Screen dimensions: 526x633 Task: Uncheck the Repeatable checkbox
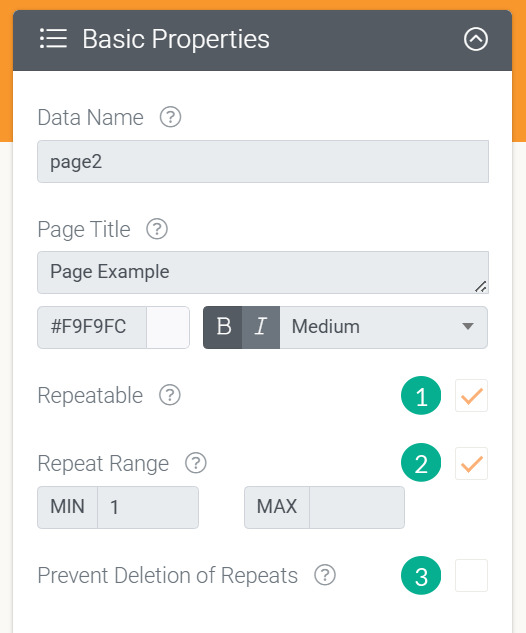[472, 396]
